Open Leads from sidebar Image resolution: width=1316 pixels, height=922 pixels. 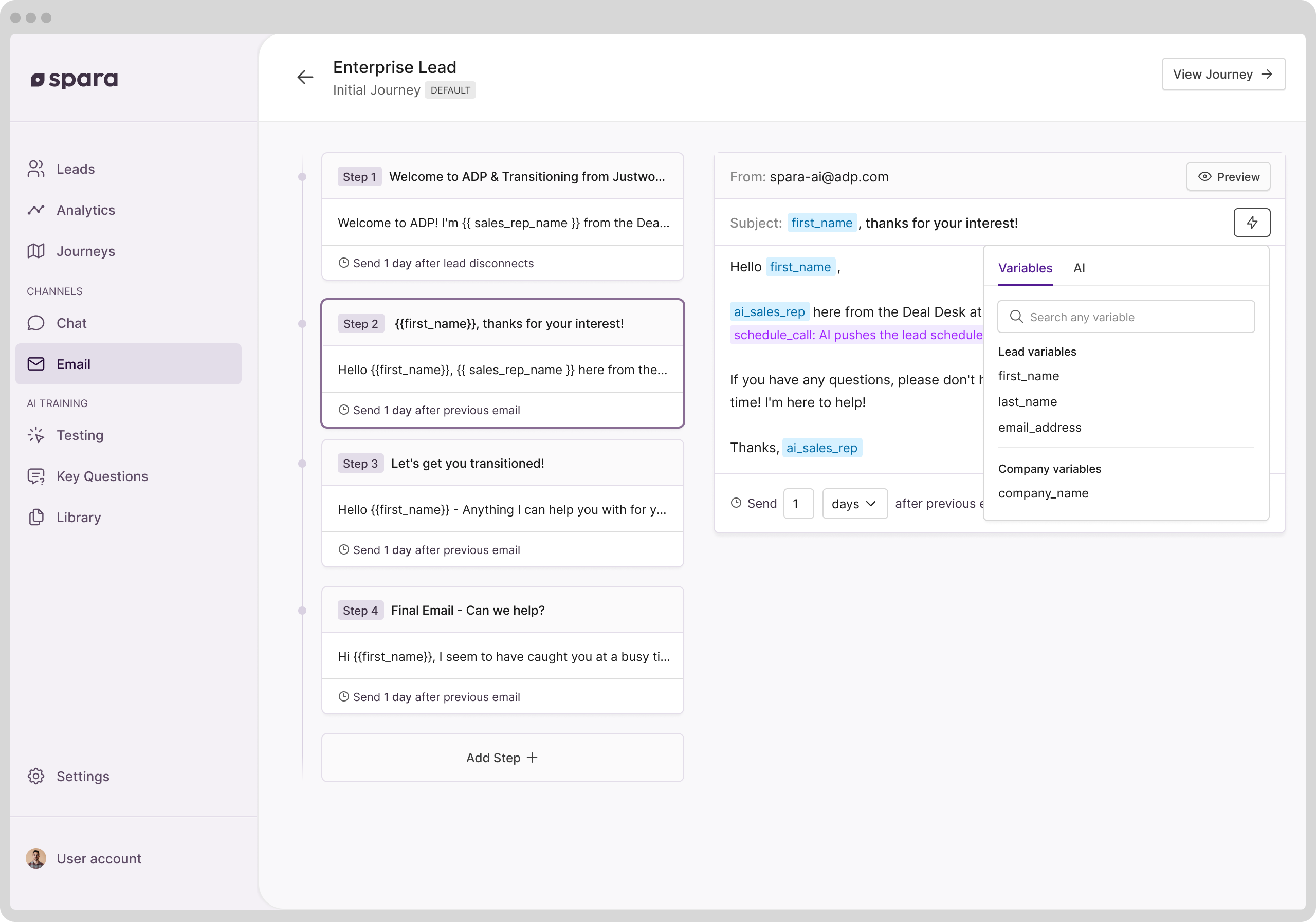[x=75, y=169]
